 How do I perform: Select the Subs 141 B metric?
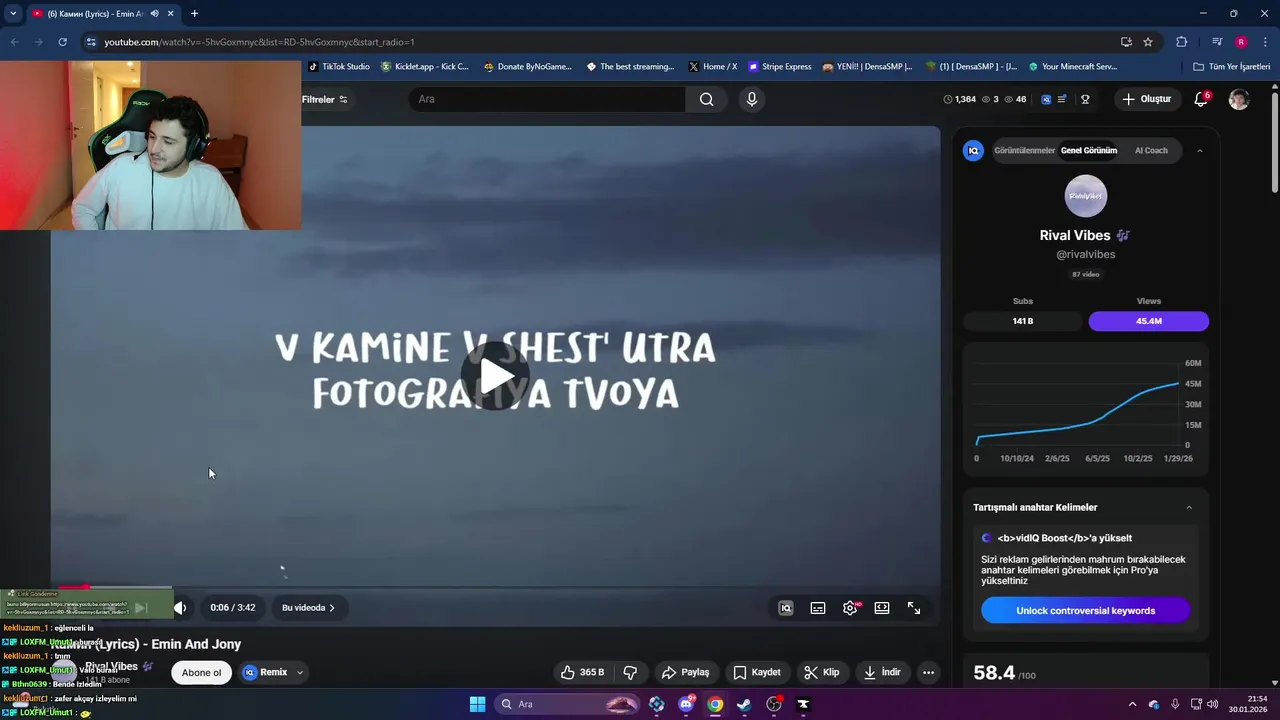pyautogui.click(x=1023, y=321)
